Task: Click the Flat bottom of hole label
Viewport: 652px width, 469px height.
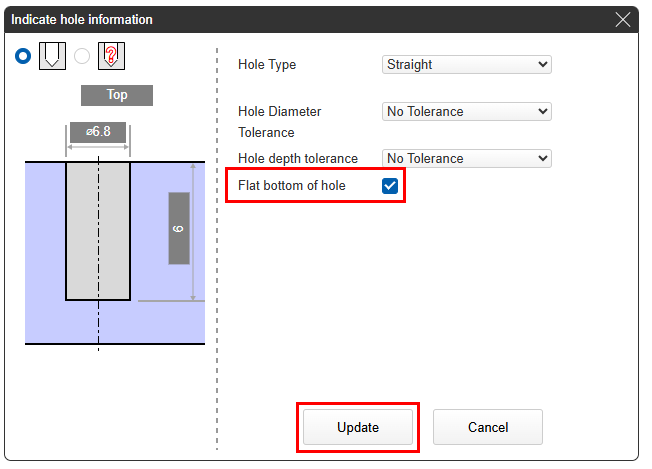Action: coord(292,186)
